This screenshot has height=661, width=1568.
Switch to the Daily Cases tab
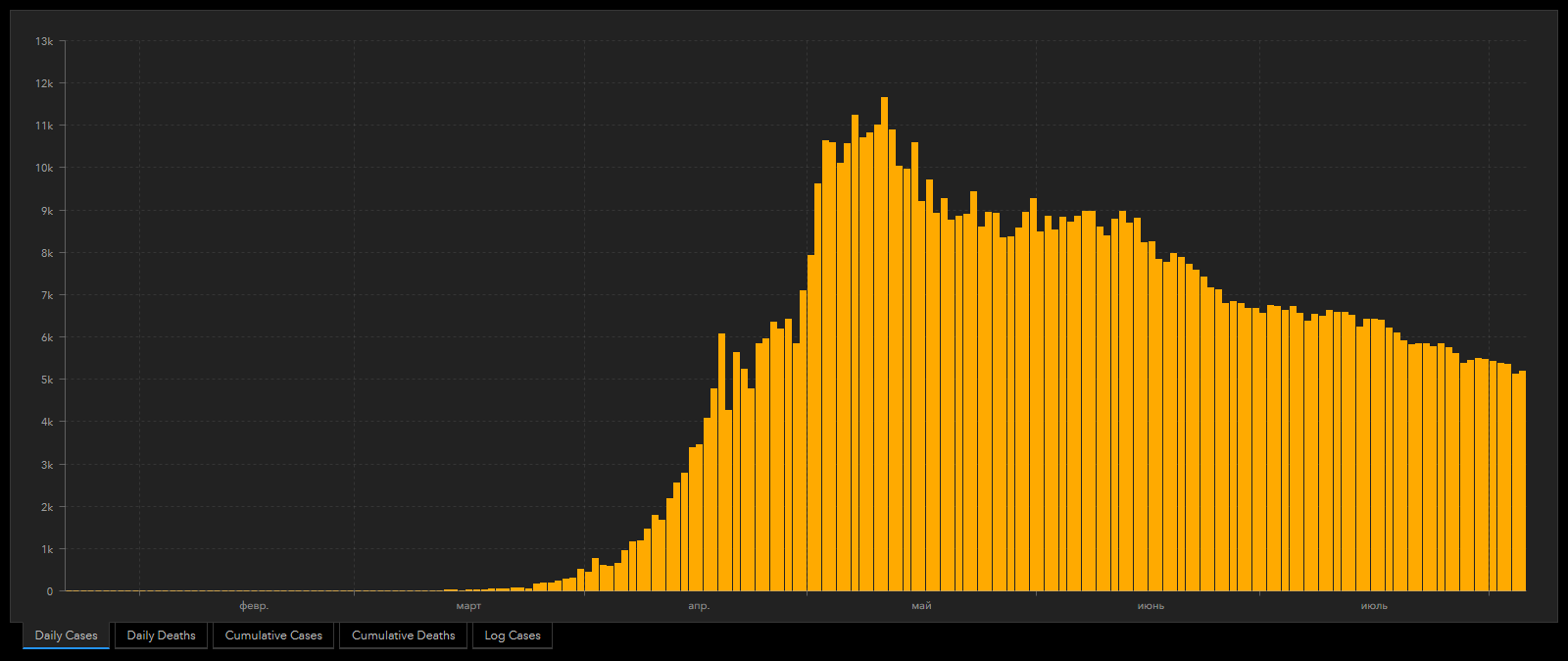click(67, 636)
